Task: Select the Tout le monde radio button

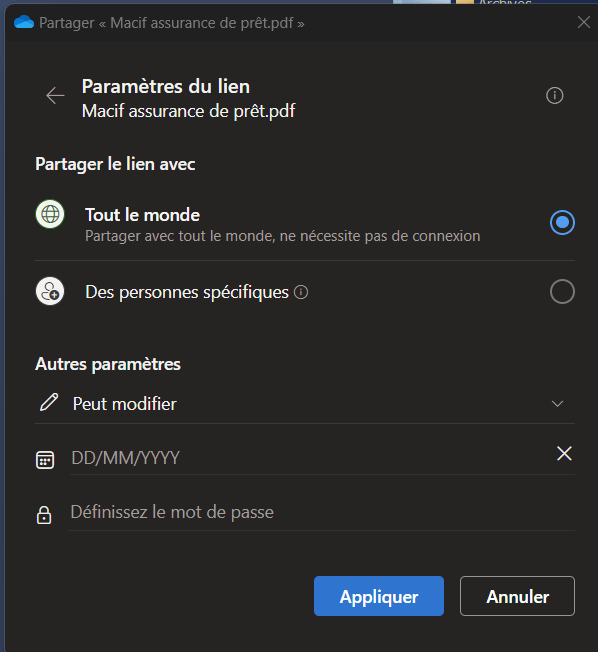Action: [562, 222]
